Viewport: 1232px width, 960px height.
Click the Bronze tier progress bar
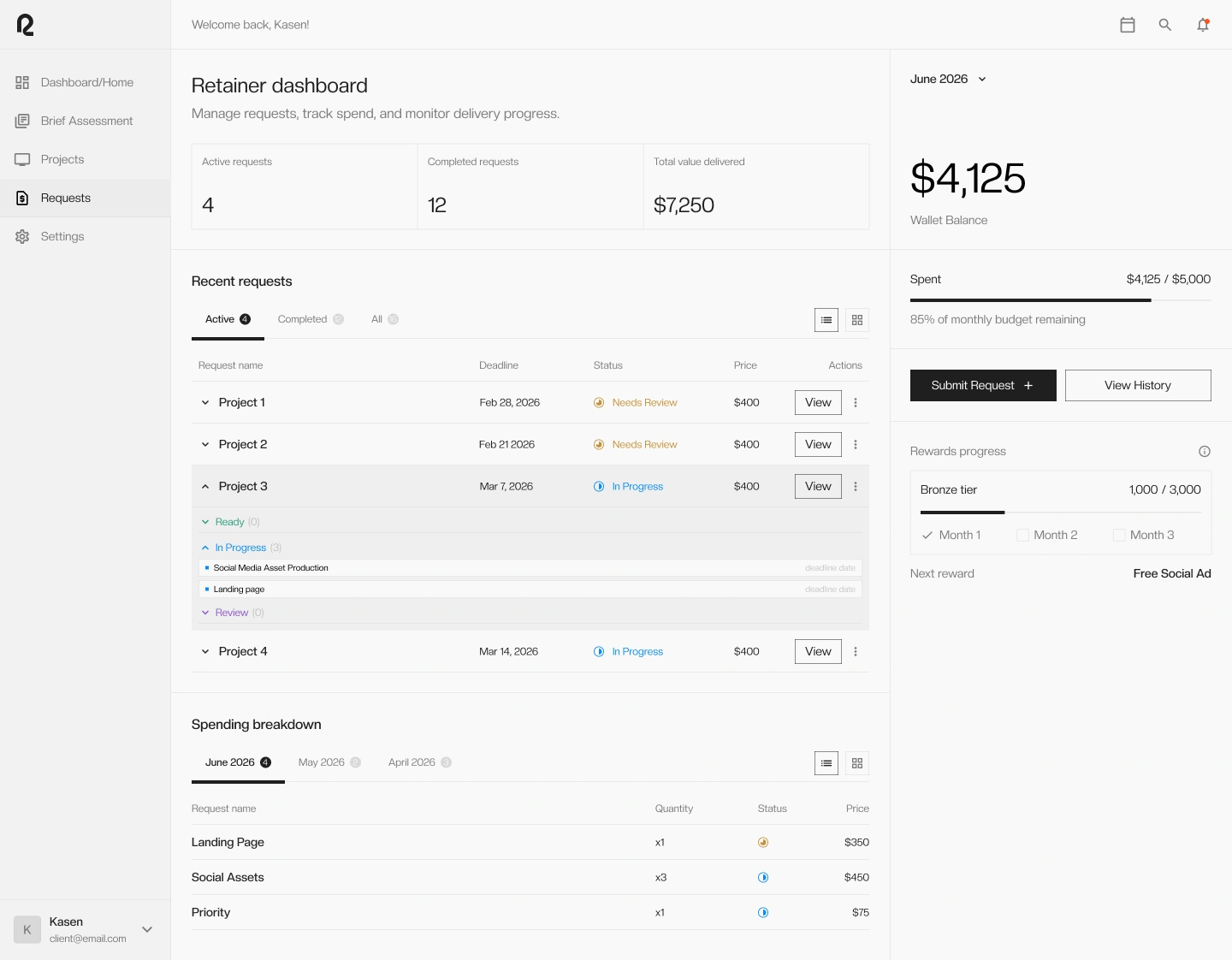click(x=1061, y=513)
